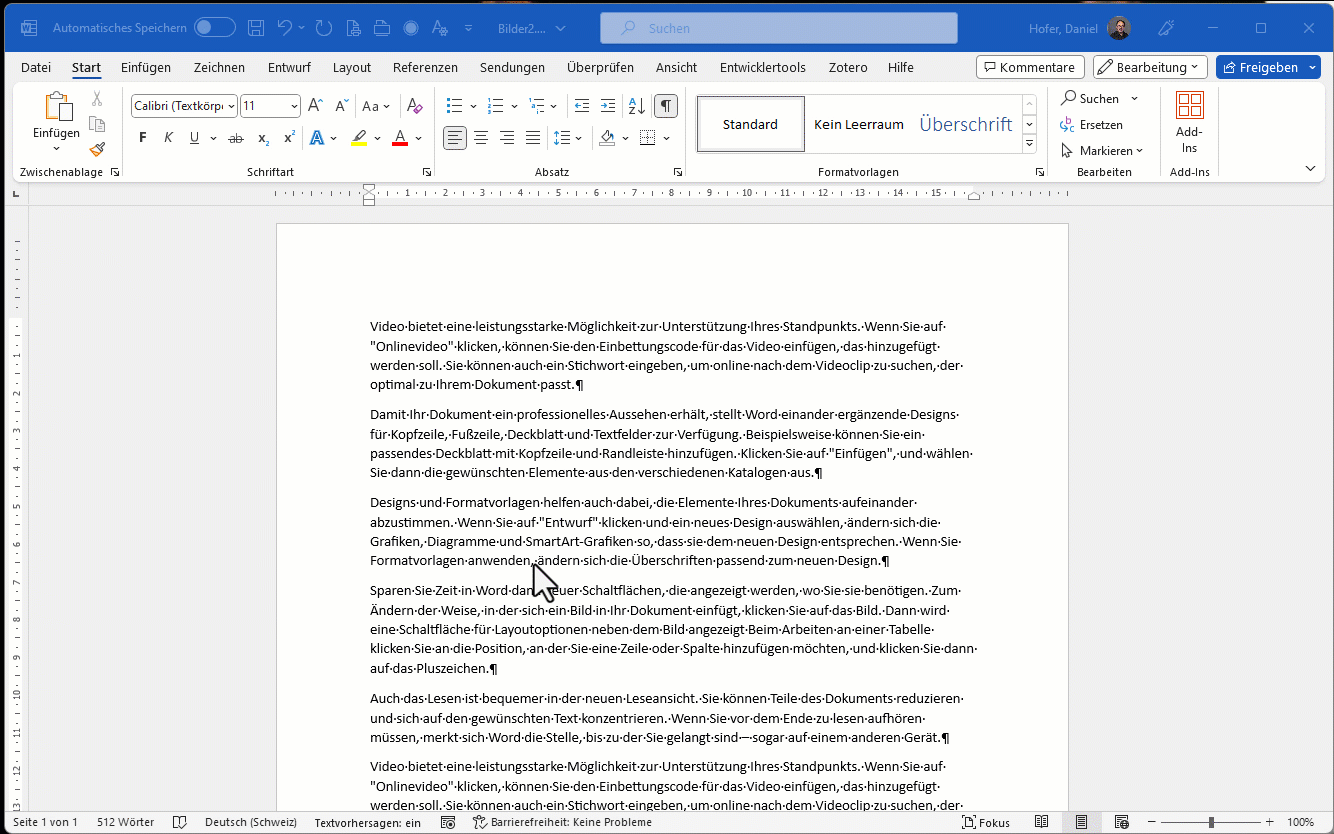Toggle Automatisches Speichern switch
The image size is (1334, 834).
215,28
